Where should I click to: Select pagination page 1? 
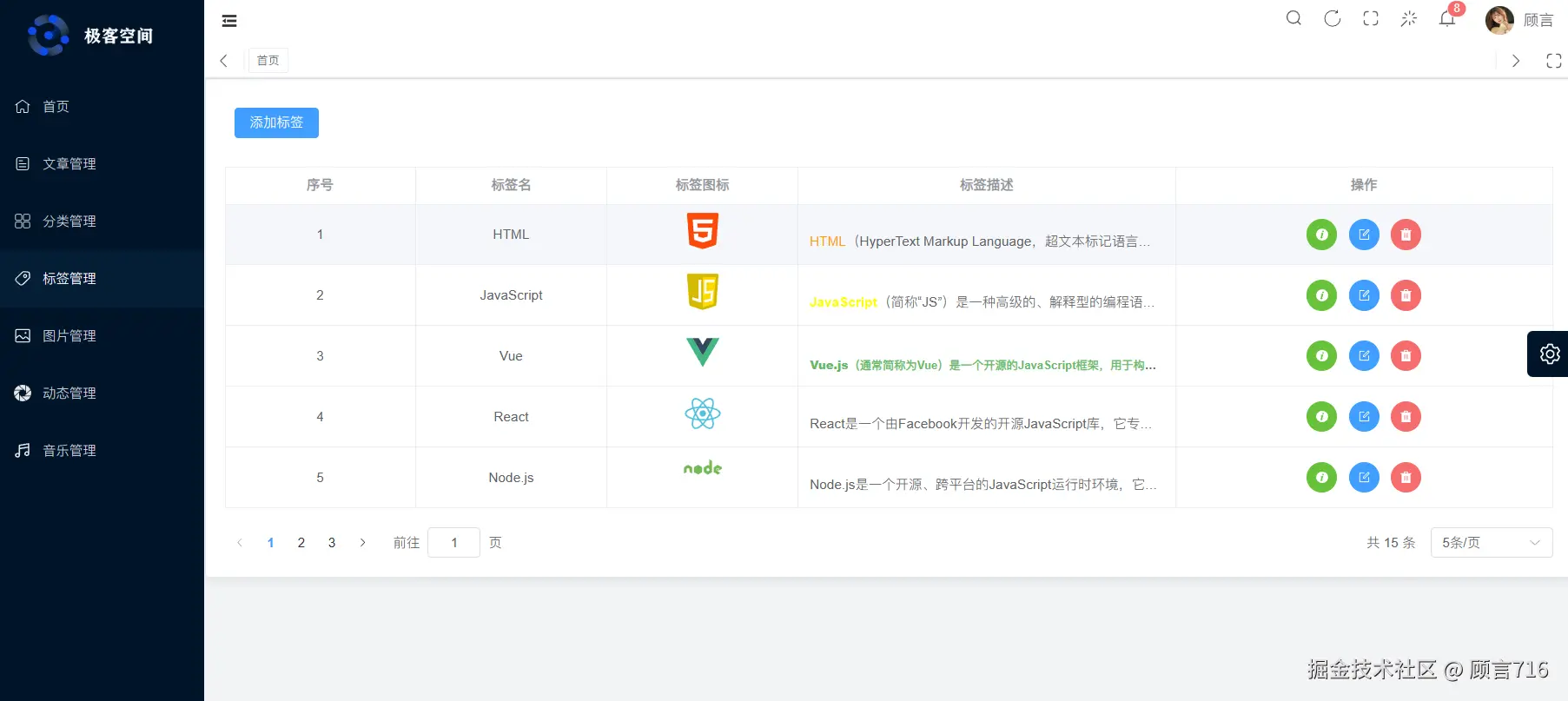271,543
